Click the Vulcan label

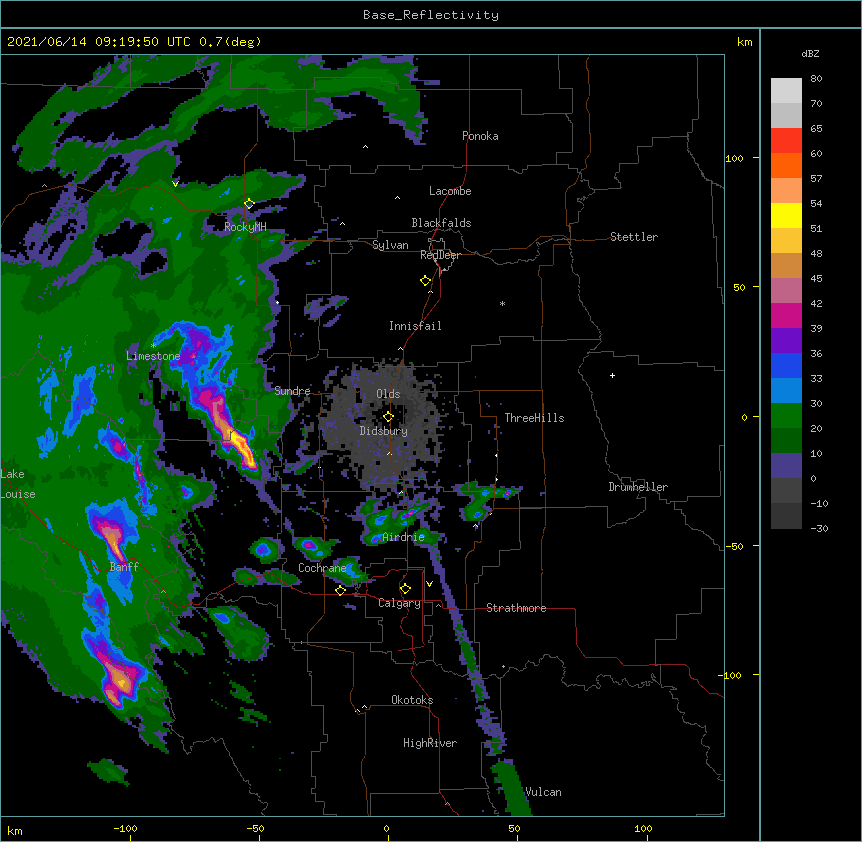point(543,792)
